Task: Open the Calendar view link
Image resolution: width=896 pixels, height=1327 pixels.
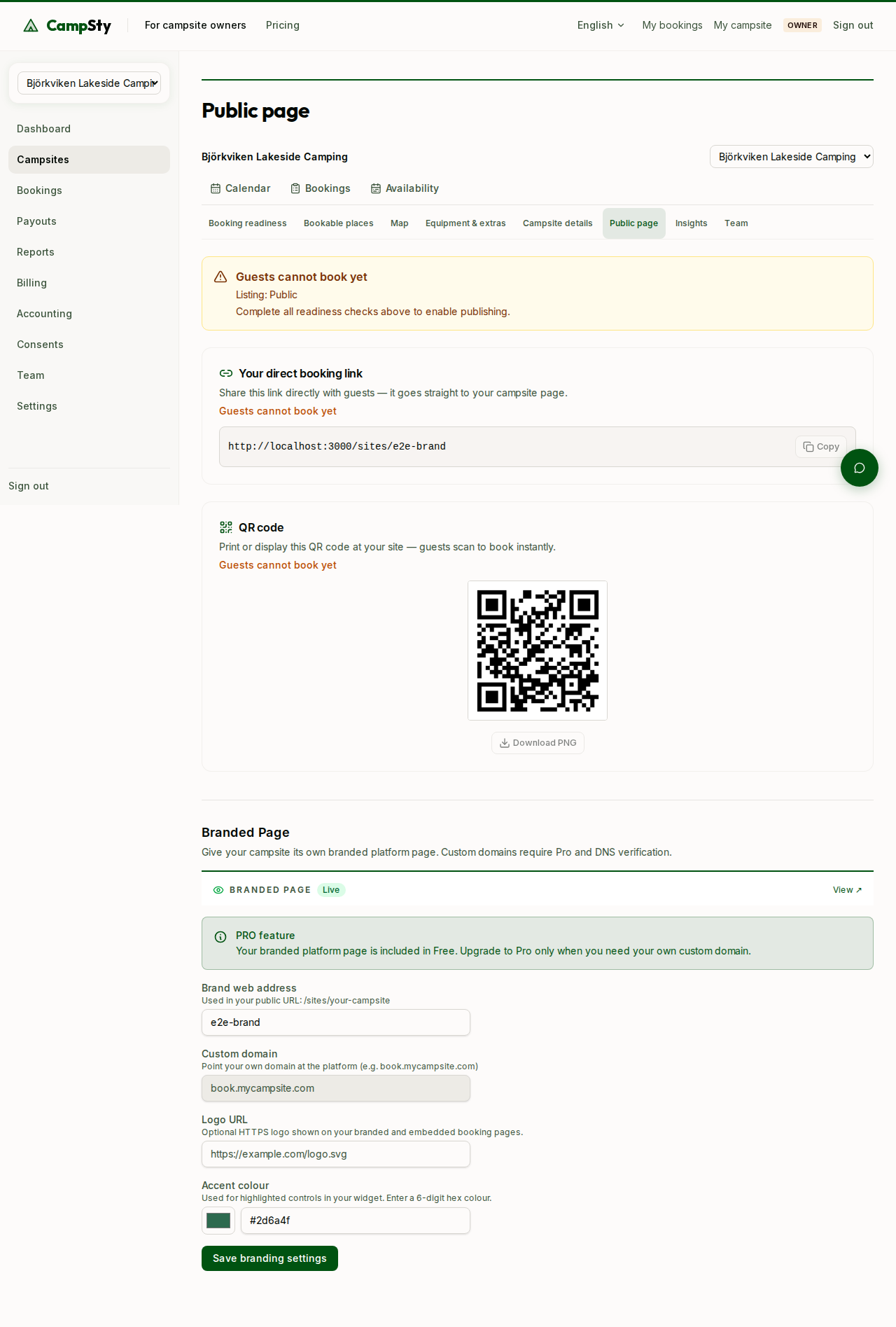Action: [241, 188]
